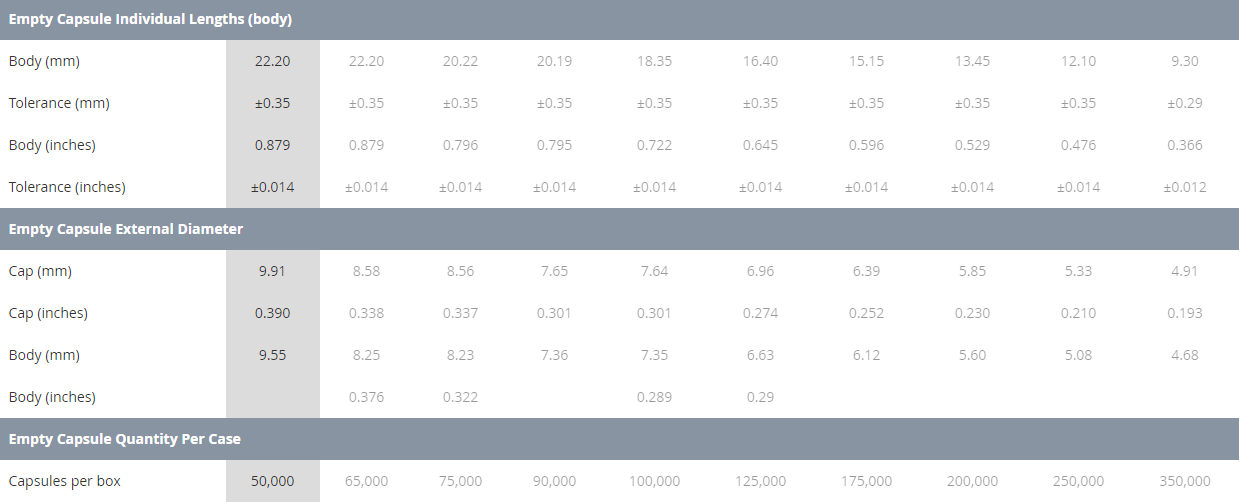Select the ±0.012 tolerance inches value
This screenshot has height=502, width=1240.
pos(1185,187)
